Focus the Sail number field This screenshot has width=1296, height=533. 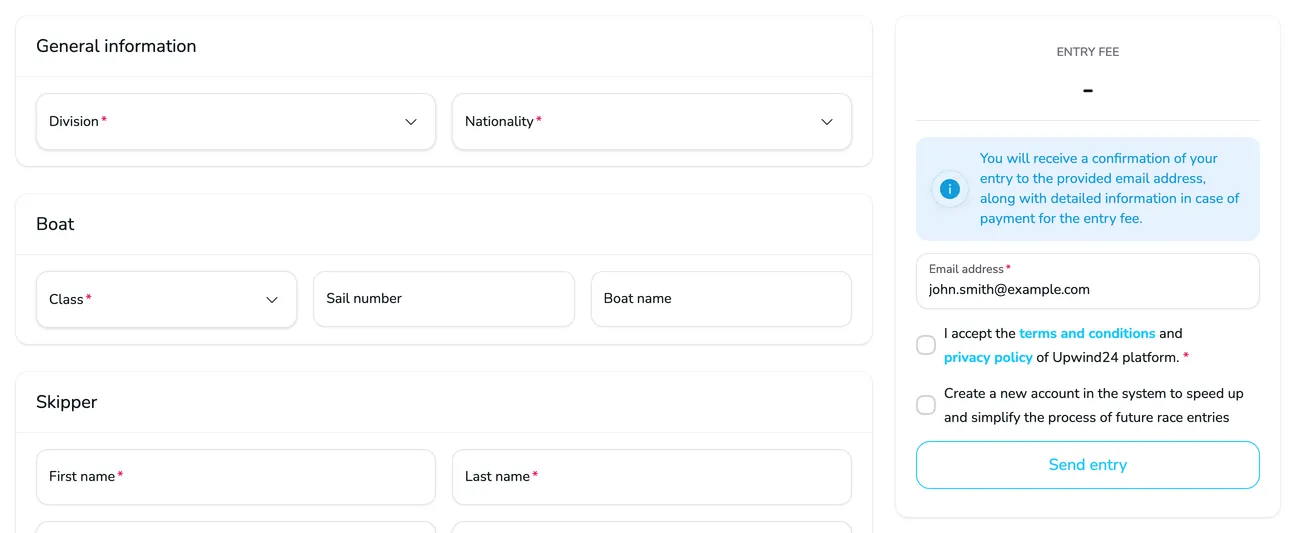click(444, 299)
